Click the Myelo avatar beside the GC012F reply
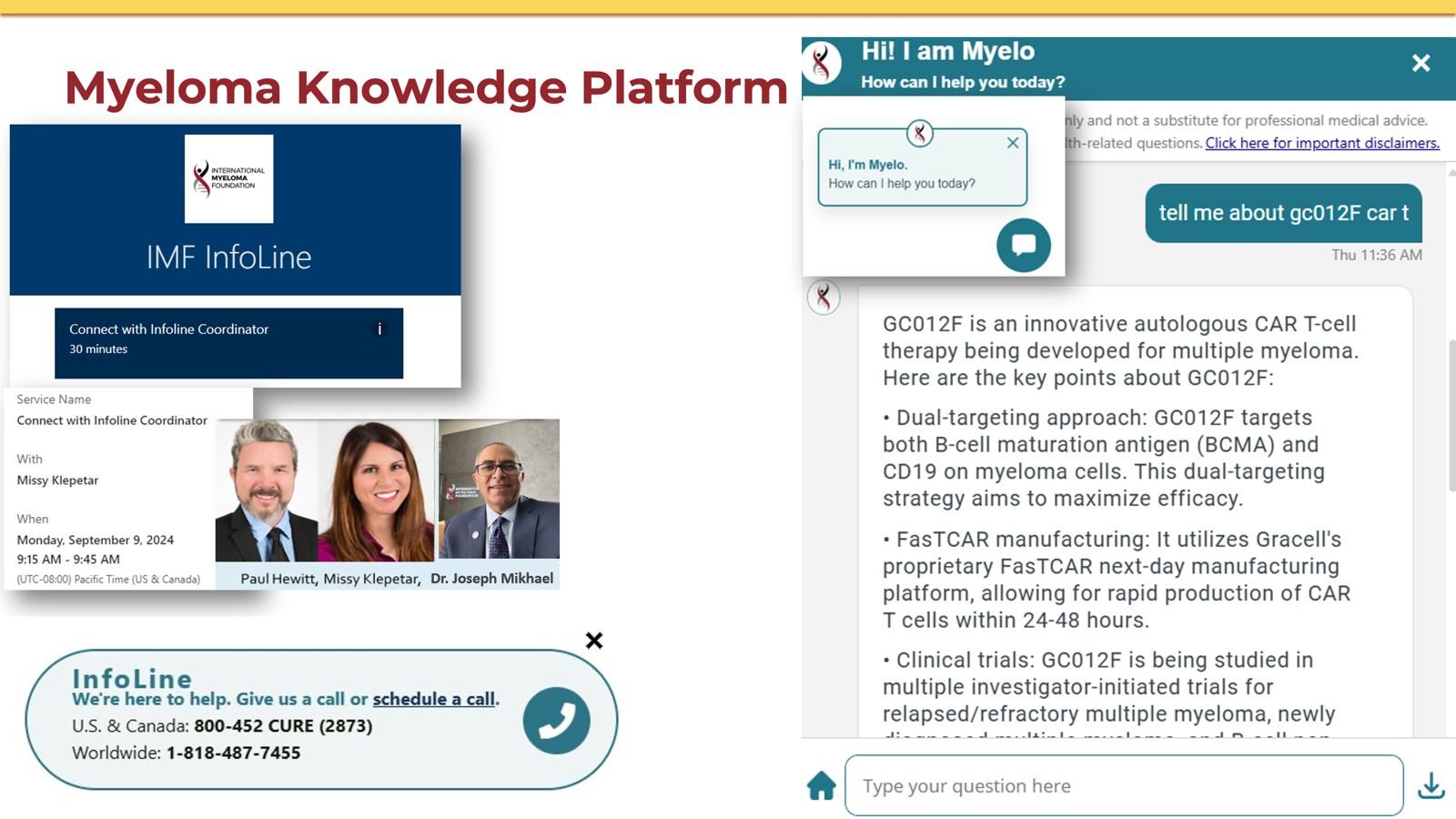The image size is (1456, 819). pyautogui.click(x=824, y=297)
